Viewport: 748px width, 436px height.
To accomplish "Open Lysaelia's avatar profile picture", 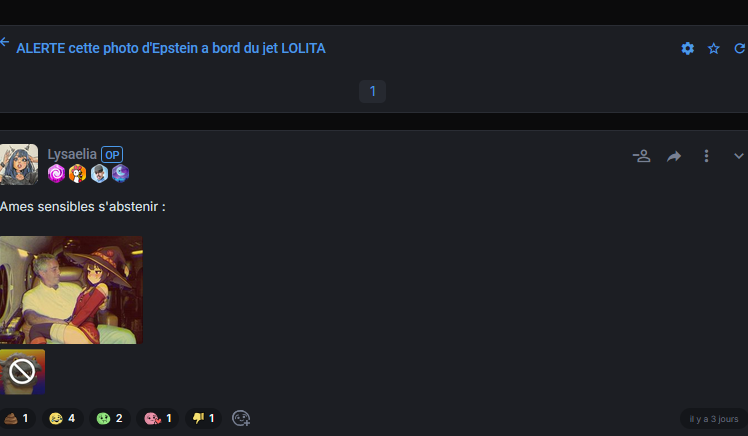I will point(19,164).
